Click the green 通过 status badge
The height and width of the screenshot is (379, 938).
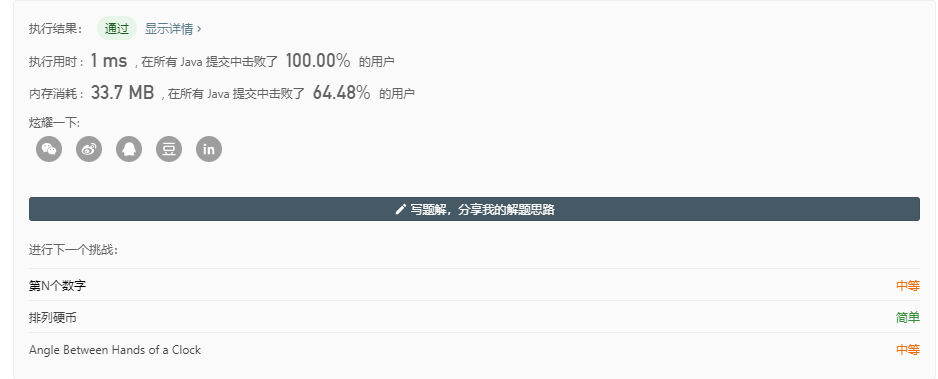tap(117, 29)
